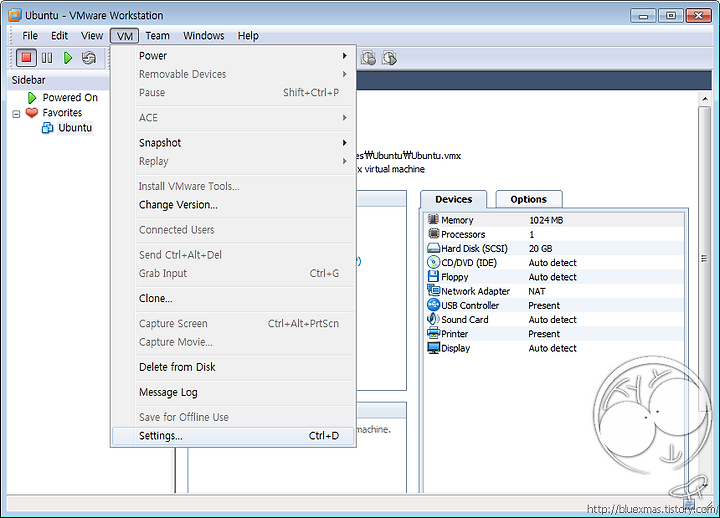The height and width of the screenshot is (518, 720).
Task: Click the Display monitor icon
Action: tap(433, 348)
